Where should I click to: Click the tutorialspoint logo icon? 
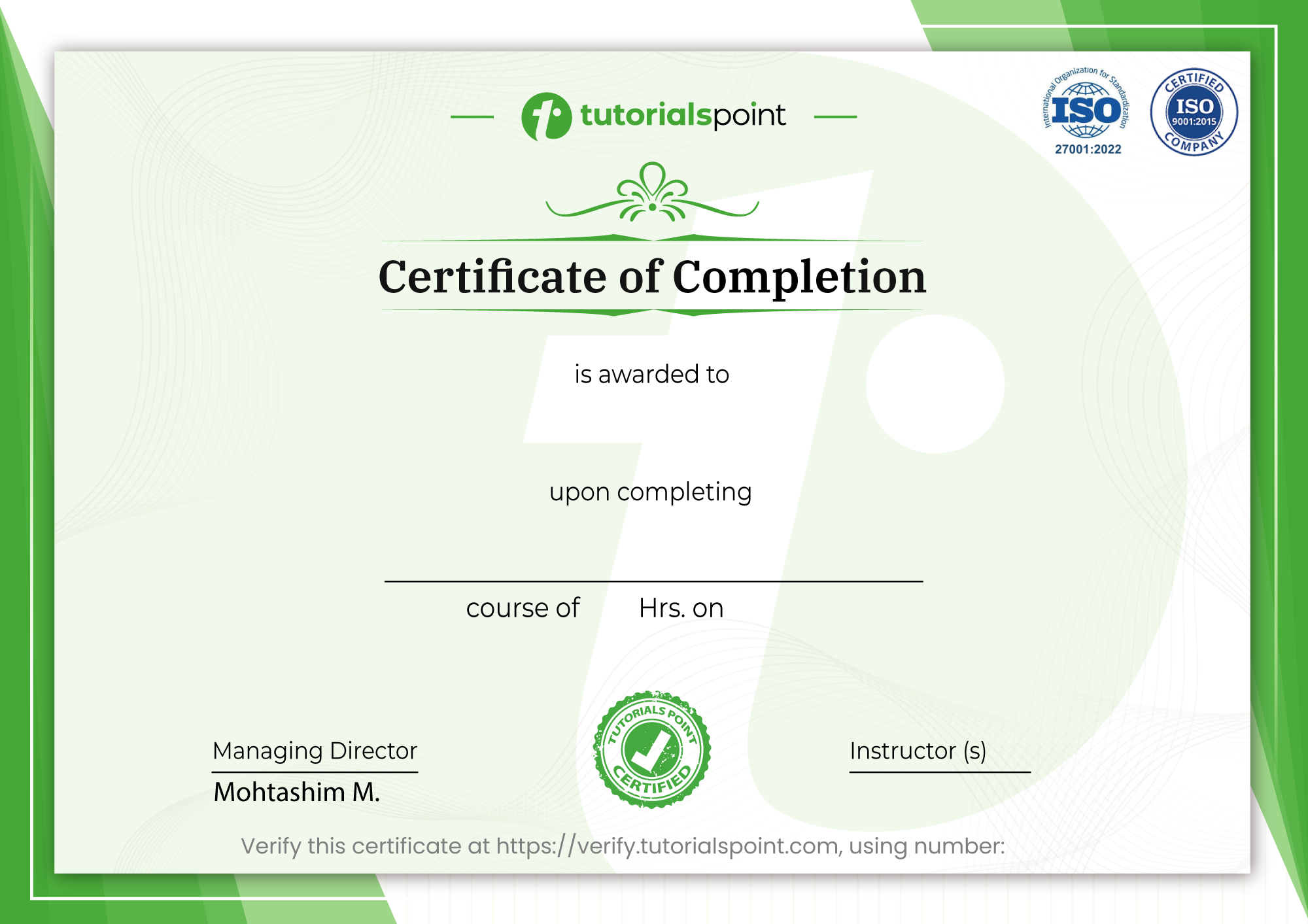coord(546,116)
